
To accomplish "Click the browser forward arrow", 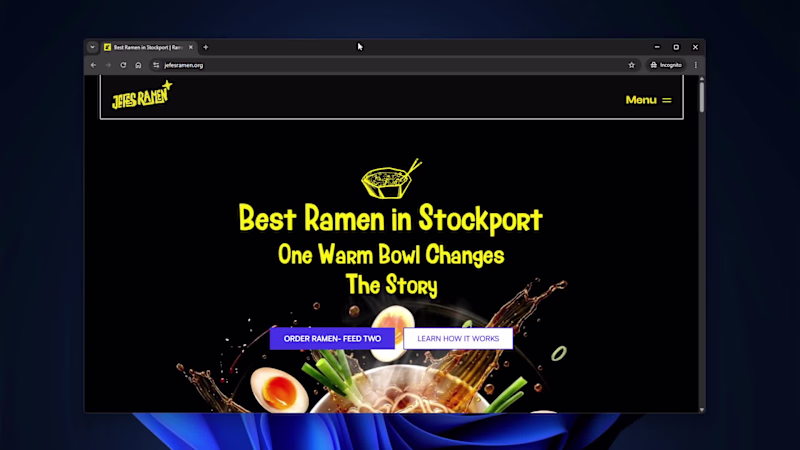I will click(x=108, y=65).
